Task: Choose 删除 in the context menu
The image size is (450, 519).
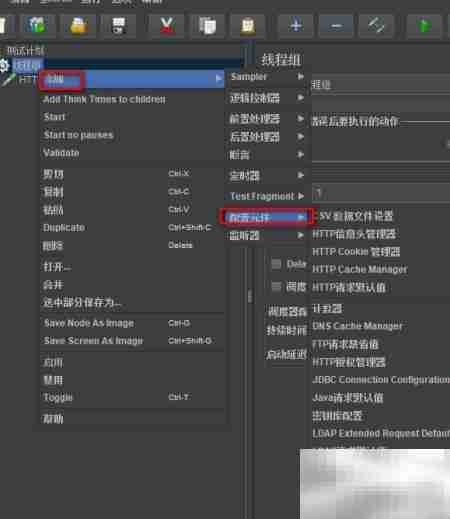Action: (x=131, y=246)
